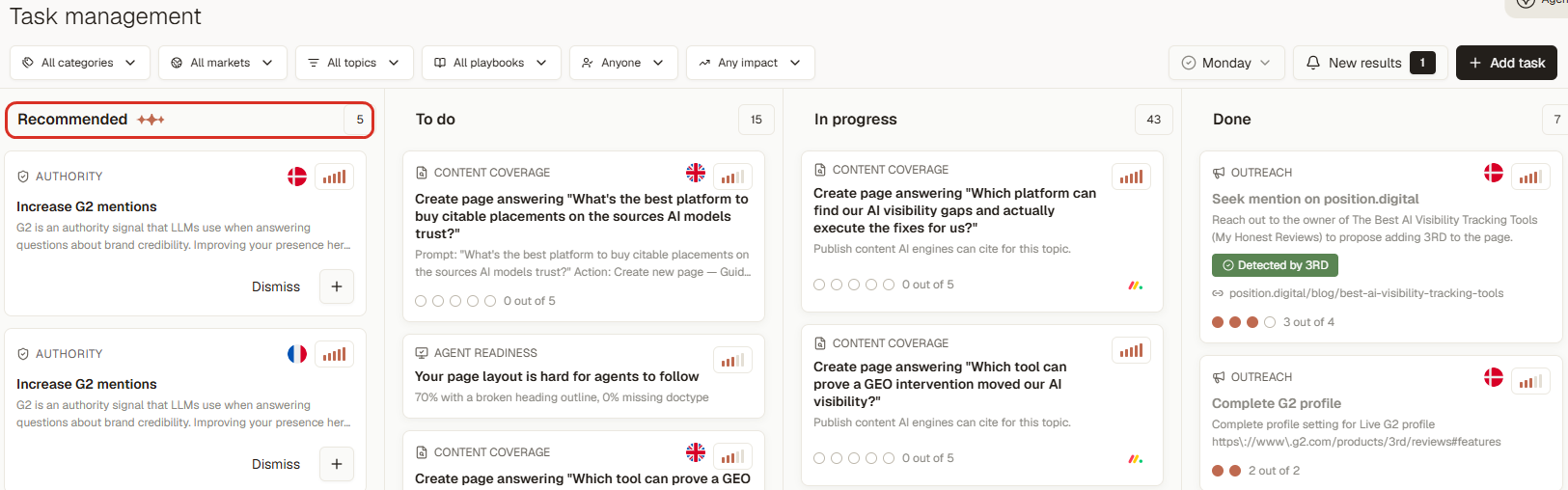Click Danish flag on Seek mention card
The image size is (1568, 490).
1494,173
